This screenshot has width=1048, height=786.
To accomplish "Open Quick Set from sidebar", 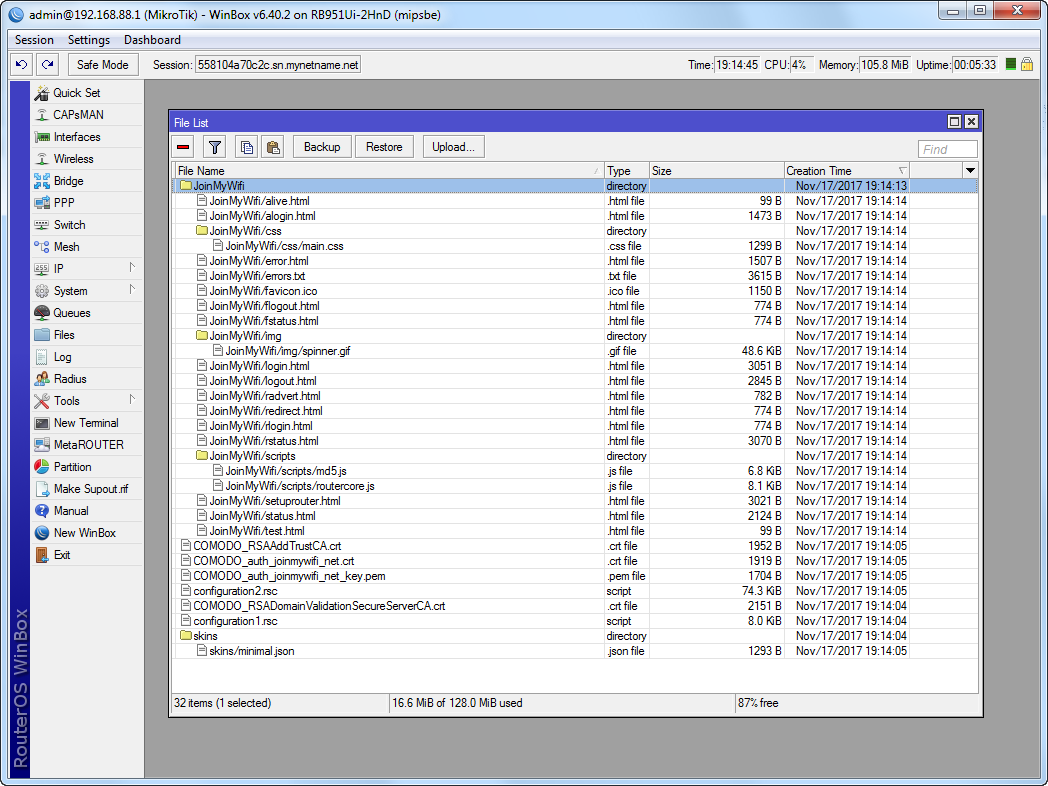I will click(87, 93).
